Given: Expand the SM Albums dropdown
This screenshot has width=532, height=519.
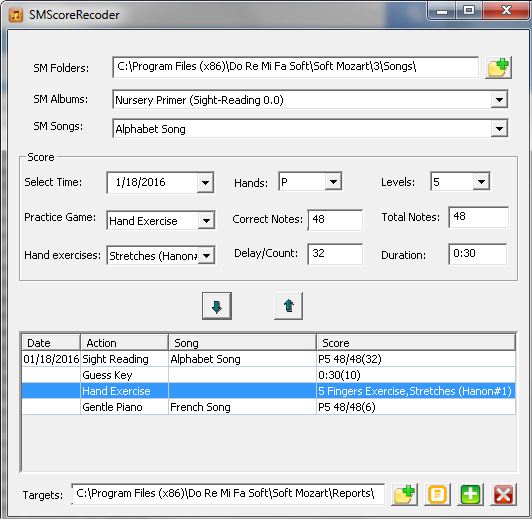Looking at the screenshot, I should tap(499, 100).
